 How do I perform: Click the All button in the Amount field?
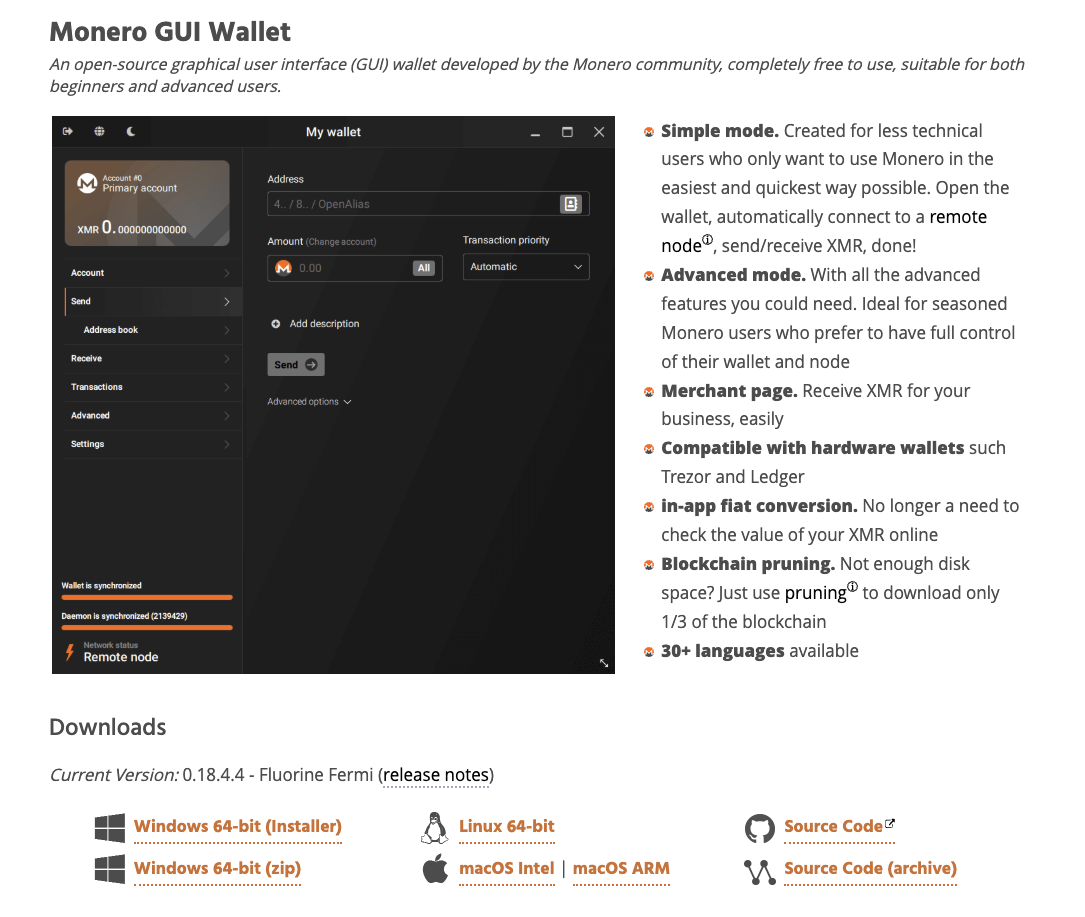(x=423, y=266)
